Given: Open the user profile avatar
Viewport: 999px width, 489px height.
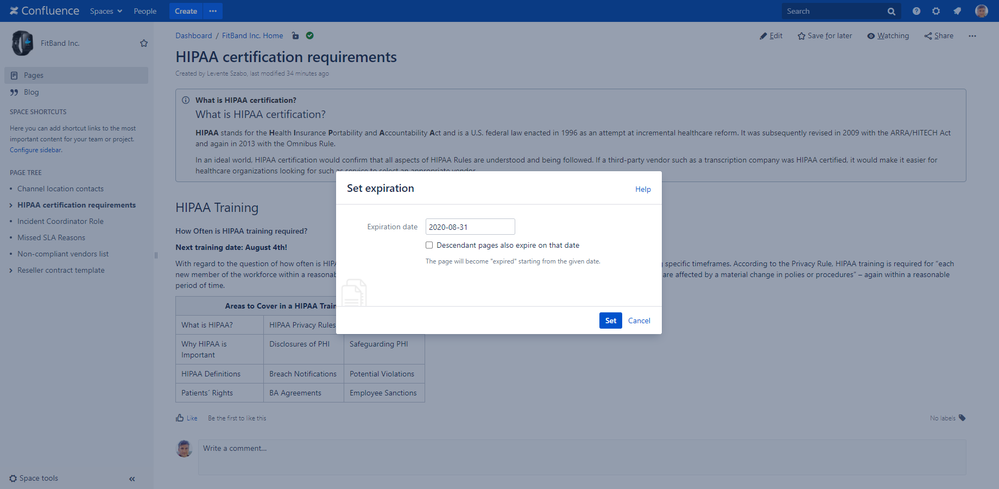Looking at the screenshot, I should tap(981, 11).
